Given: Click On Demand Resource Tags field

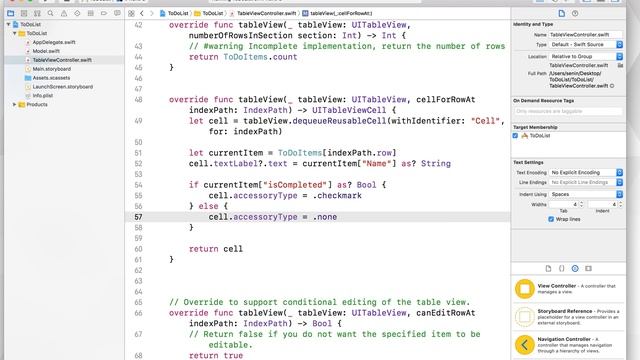Looking at the screenshot, I should 568,111.
